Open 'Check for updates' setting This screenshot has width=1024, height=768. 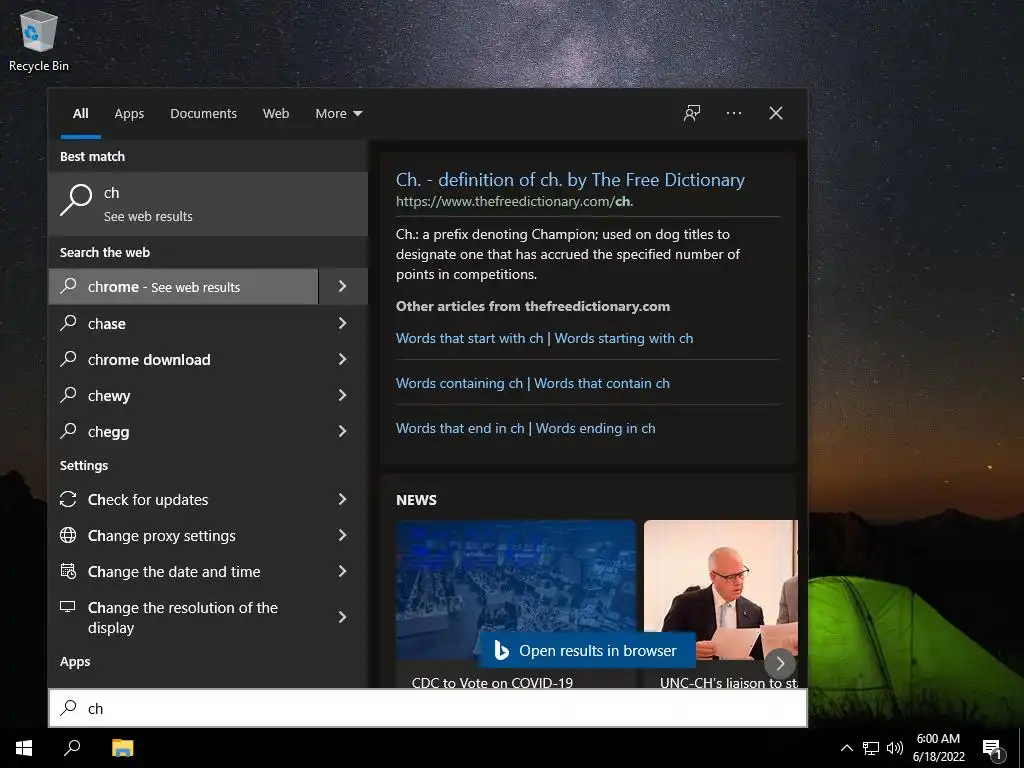[184, 499]
